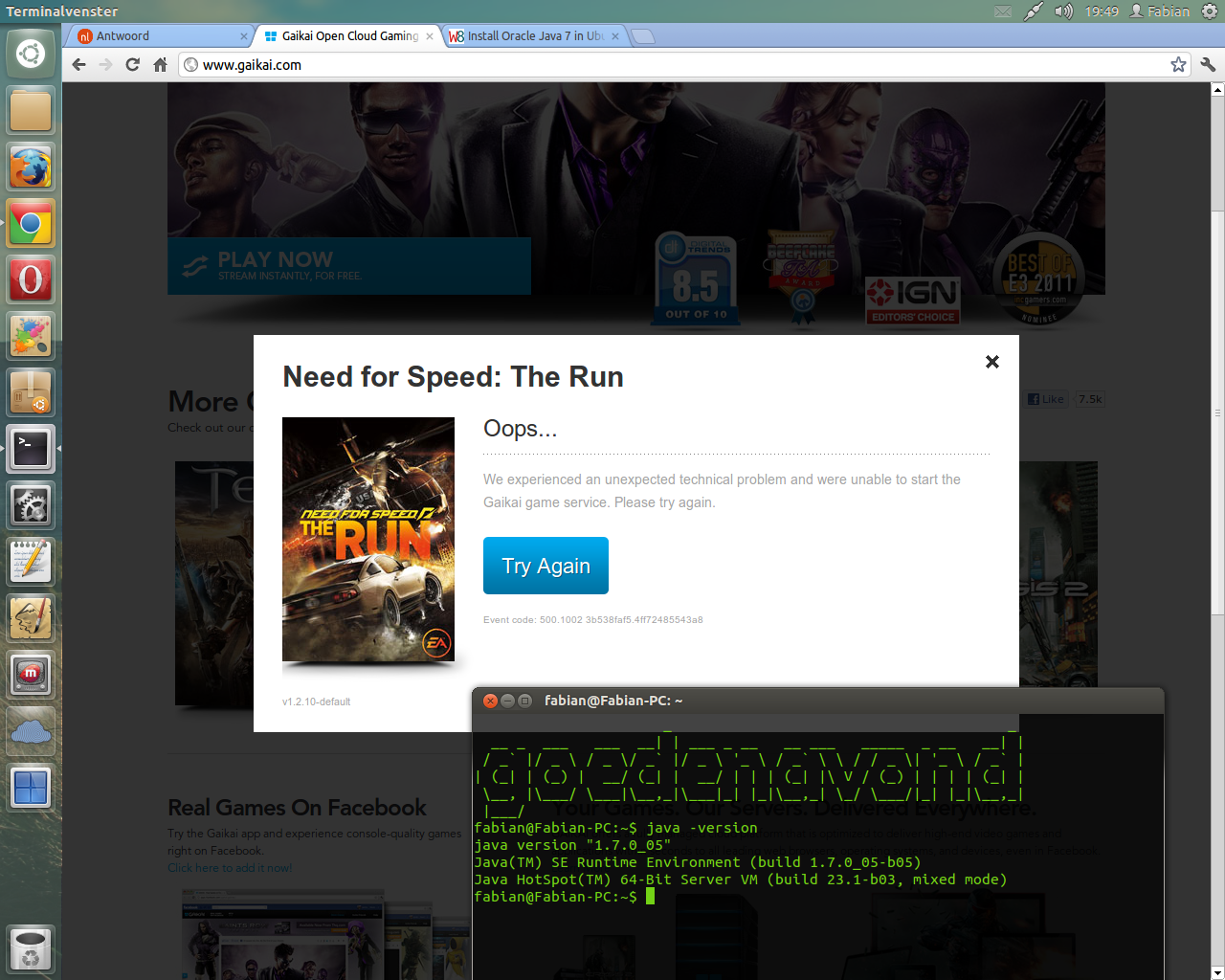
Task: Click the browser Forward arrow
Action: [106, 65]
